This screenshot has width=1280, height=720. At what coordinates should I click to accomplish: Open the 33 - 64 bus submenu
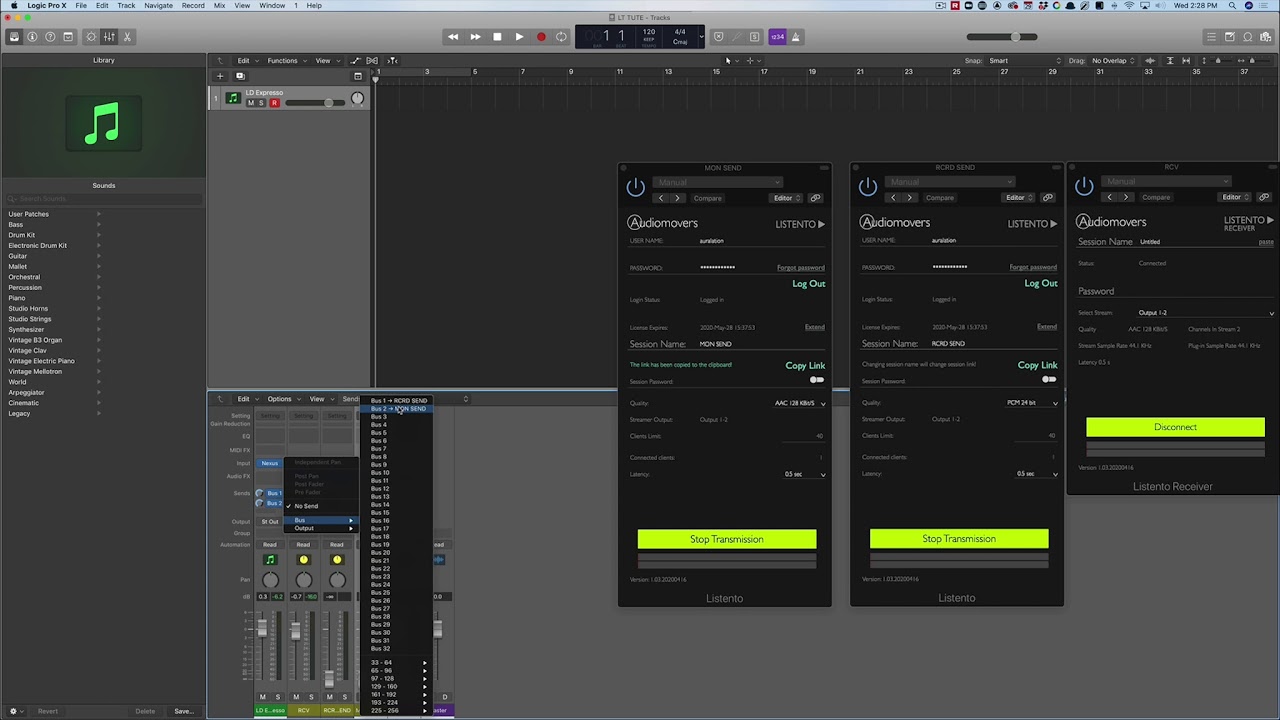click(x=398, y=663)
